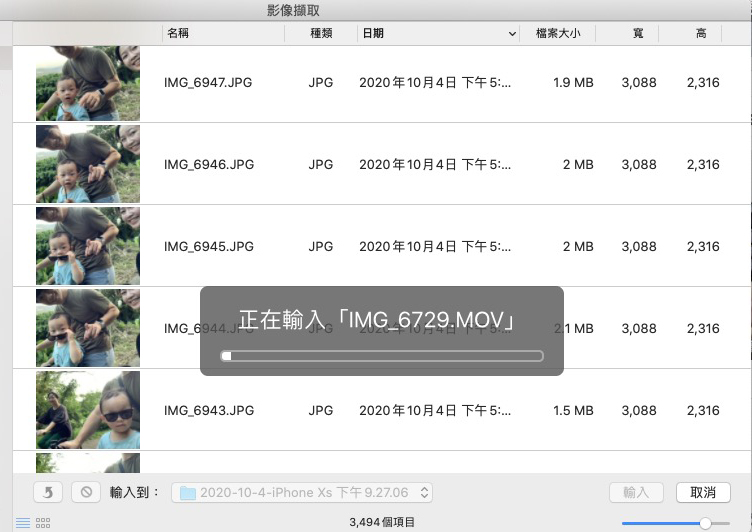Select the thumbnail of the 2.1 MB photo row
Screen dimensions: 752x532
point(88,328)
